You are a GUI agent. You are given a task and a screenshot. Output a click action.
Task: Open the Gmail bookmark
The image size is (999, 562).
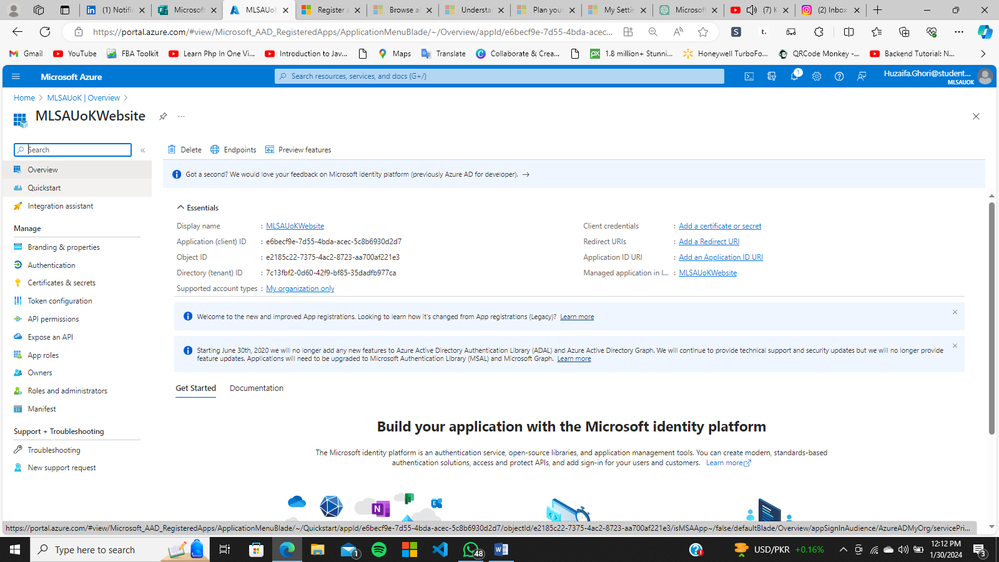coord(26,54)
